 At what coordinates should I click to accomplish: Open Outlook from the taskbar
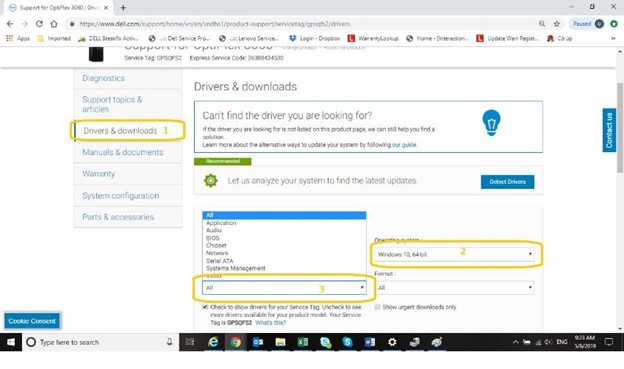[x=258, y=342]
